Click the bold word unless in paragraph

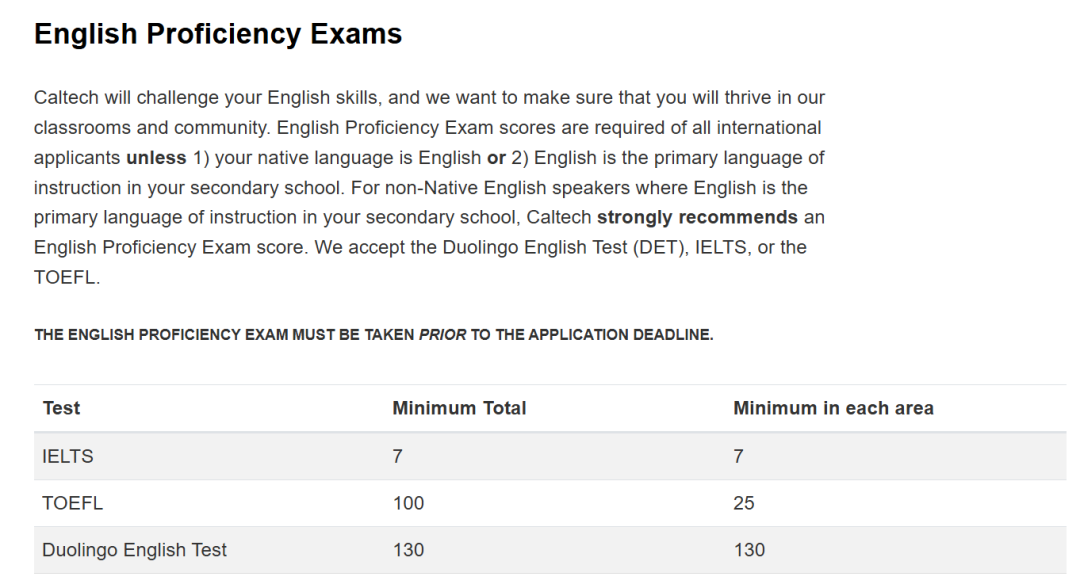click(156, 158)
